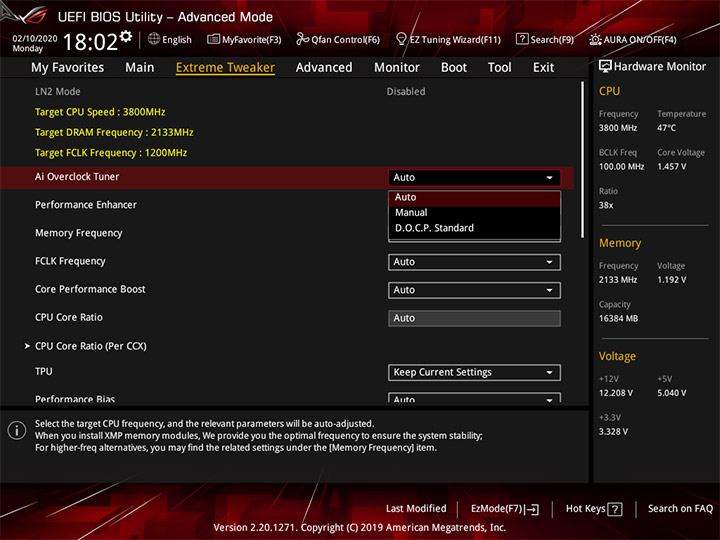Screen dimensions: 720x540
Task: Open MyFavorite(F3) folder icon
Action: [x=214, y=39]
